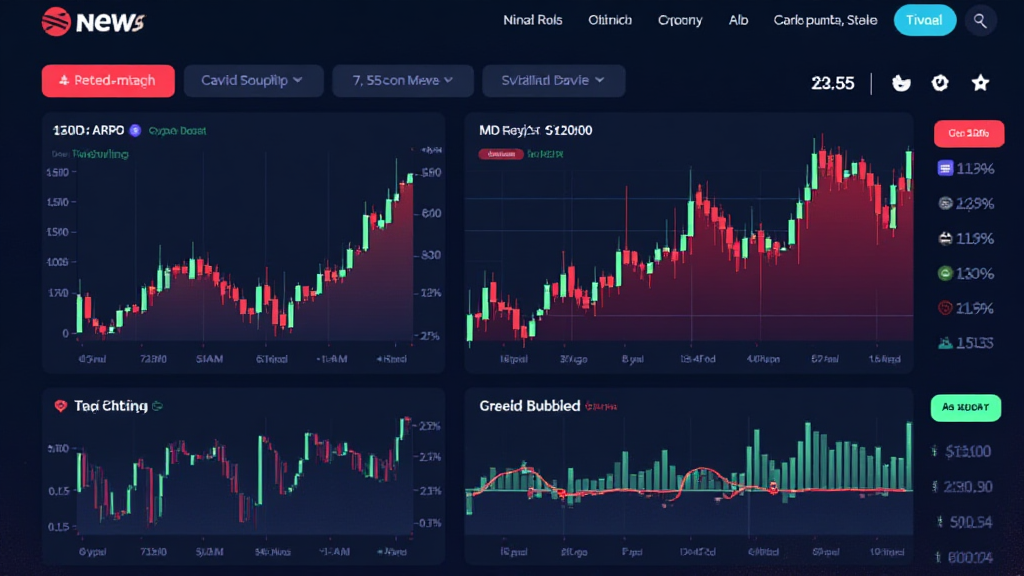Open the Ninal Rols menu item
The height and width of the screenshot is (576, 1024).
click(x=532, y=20)
